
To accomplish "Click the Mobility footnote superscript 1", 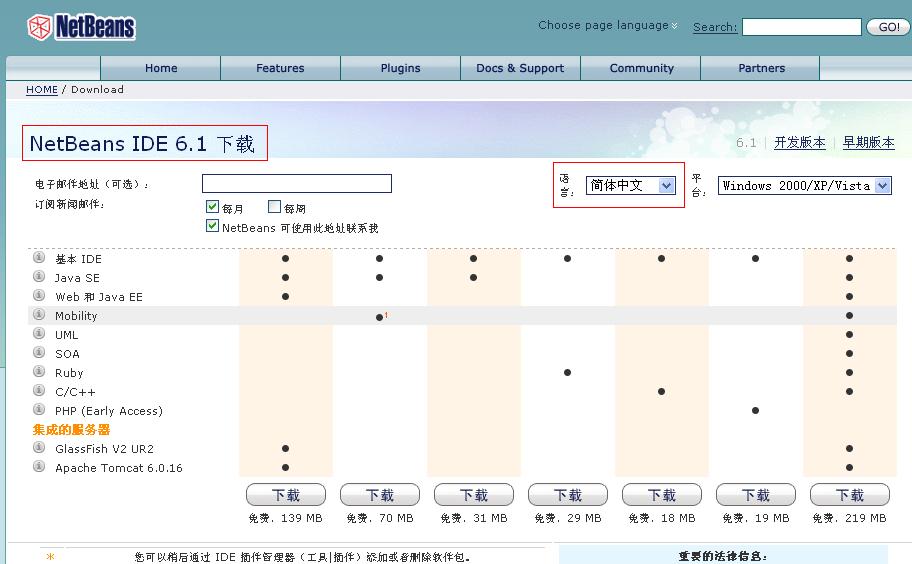I will [x=386, y=315].
